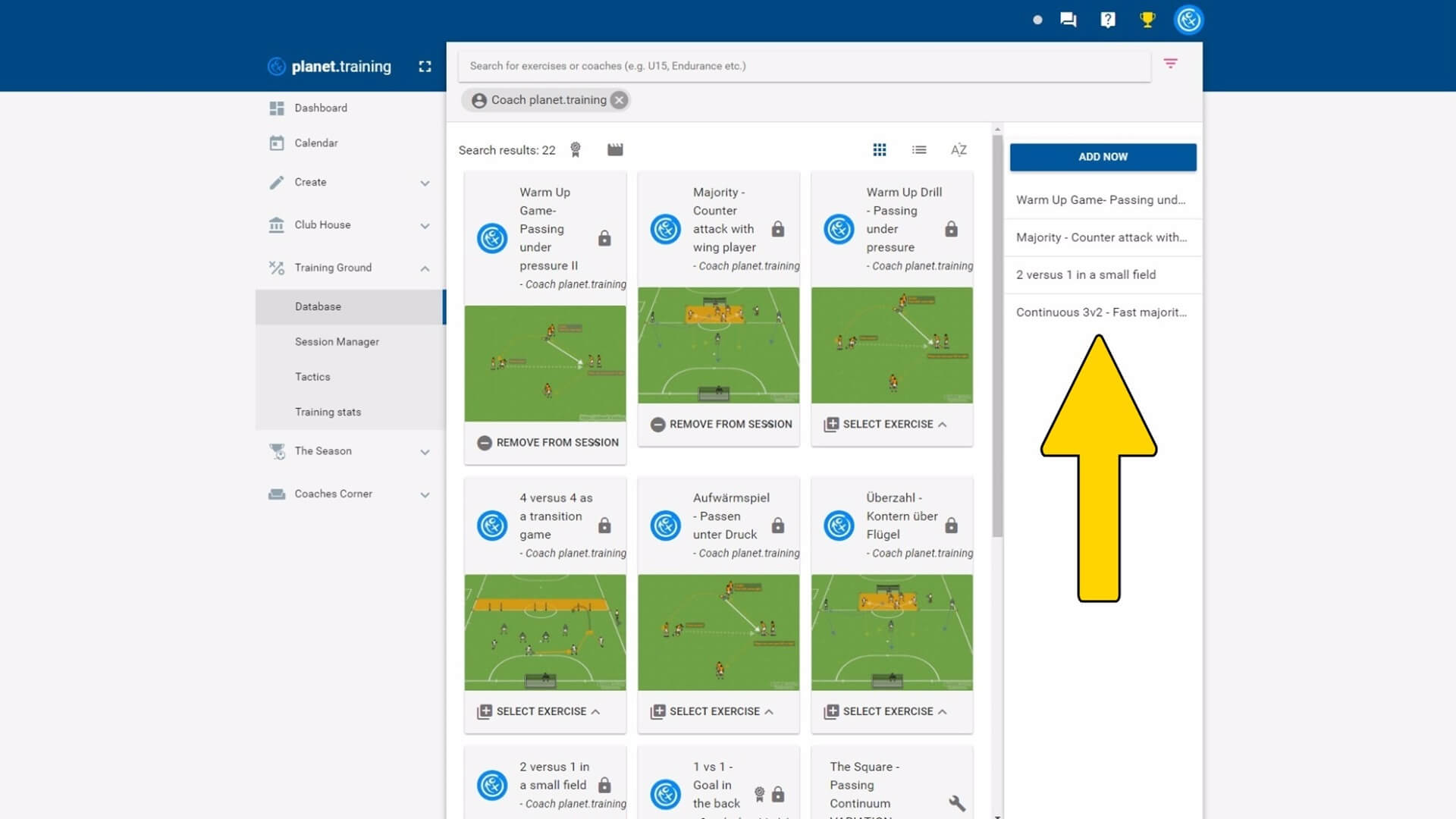1456x819 pixels.
Task: Toggle fullscreen next to planet.training logo
Action: (x=425, y=67)
